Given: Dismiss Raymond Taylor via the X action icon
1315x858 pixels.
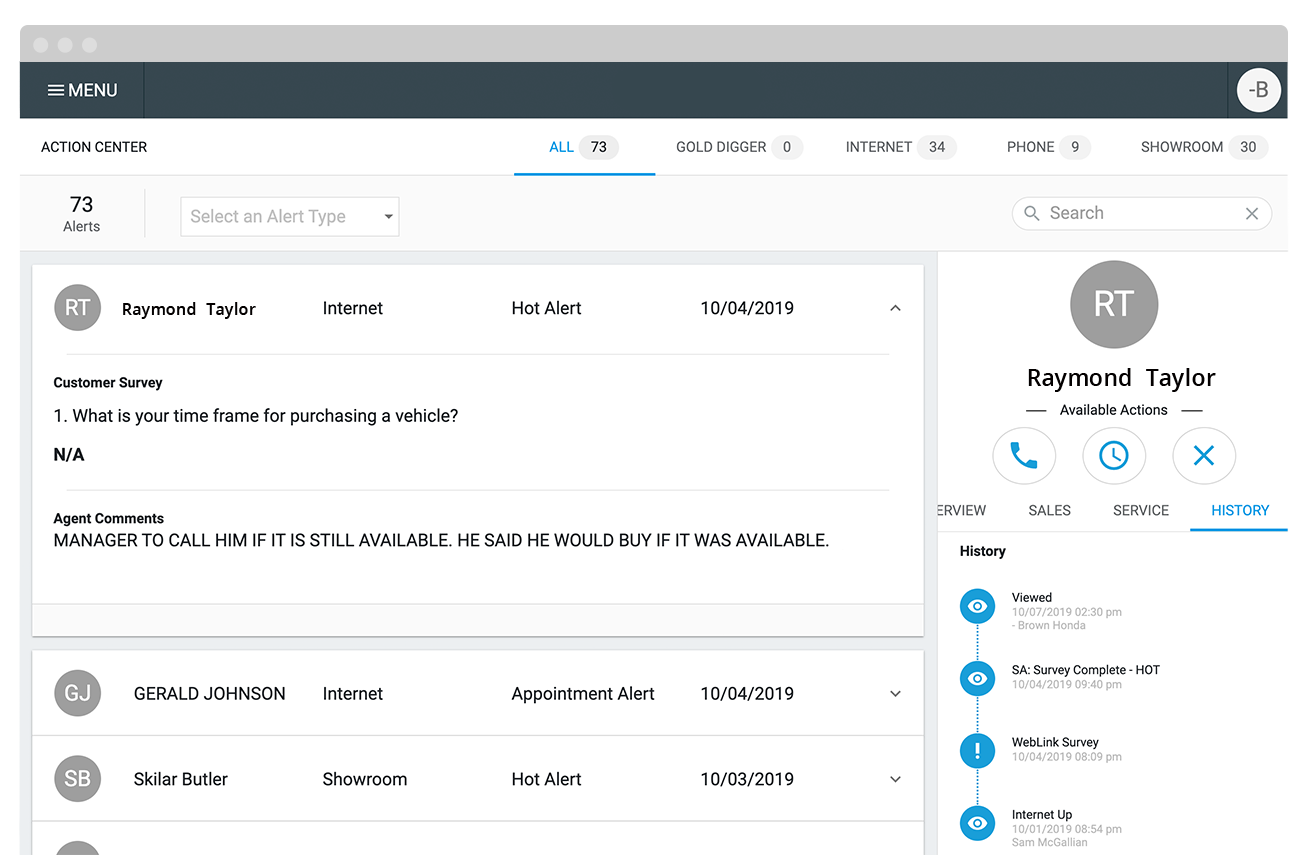Looking at the screenshot, I should 1204,456.
